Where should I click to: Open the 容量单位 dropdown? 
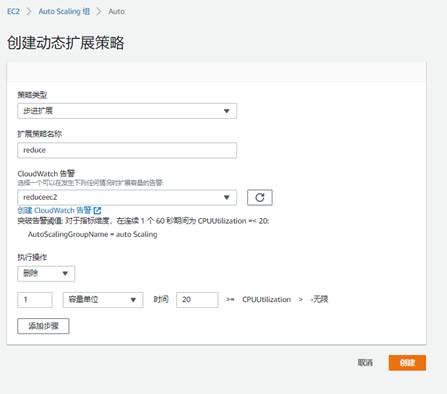(103, 300)
